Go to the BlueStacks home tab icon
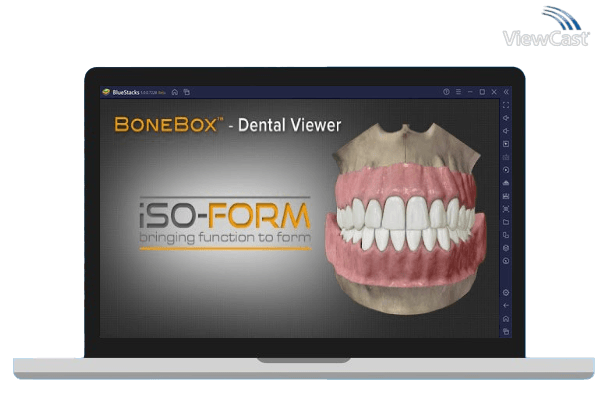Viewport: 602px width, 414px height. point(175,92)
